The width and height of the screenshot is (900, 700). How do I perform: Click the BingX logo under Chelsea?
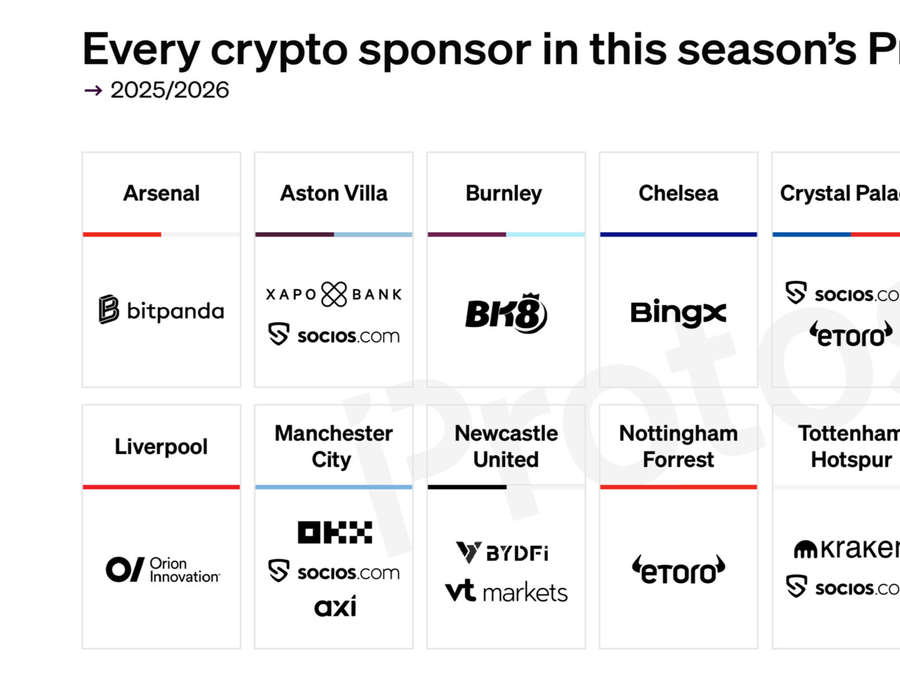point(678,313)
